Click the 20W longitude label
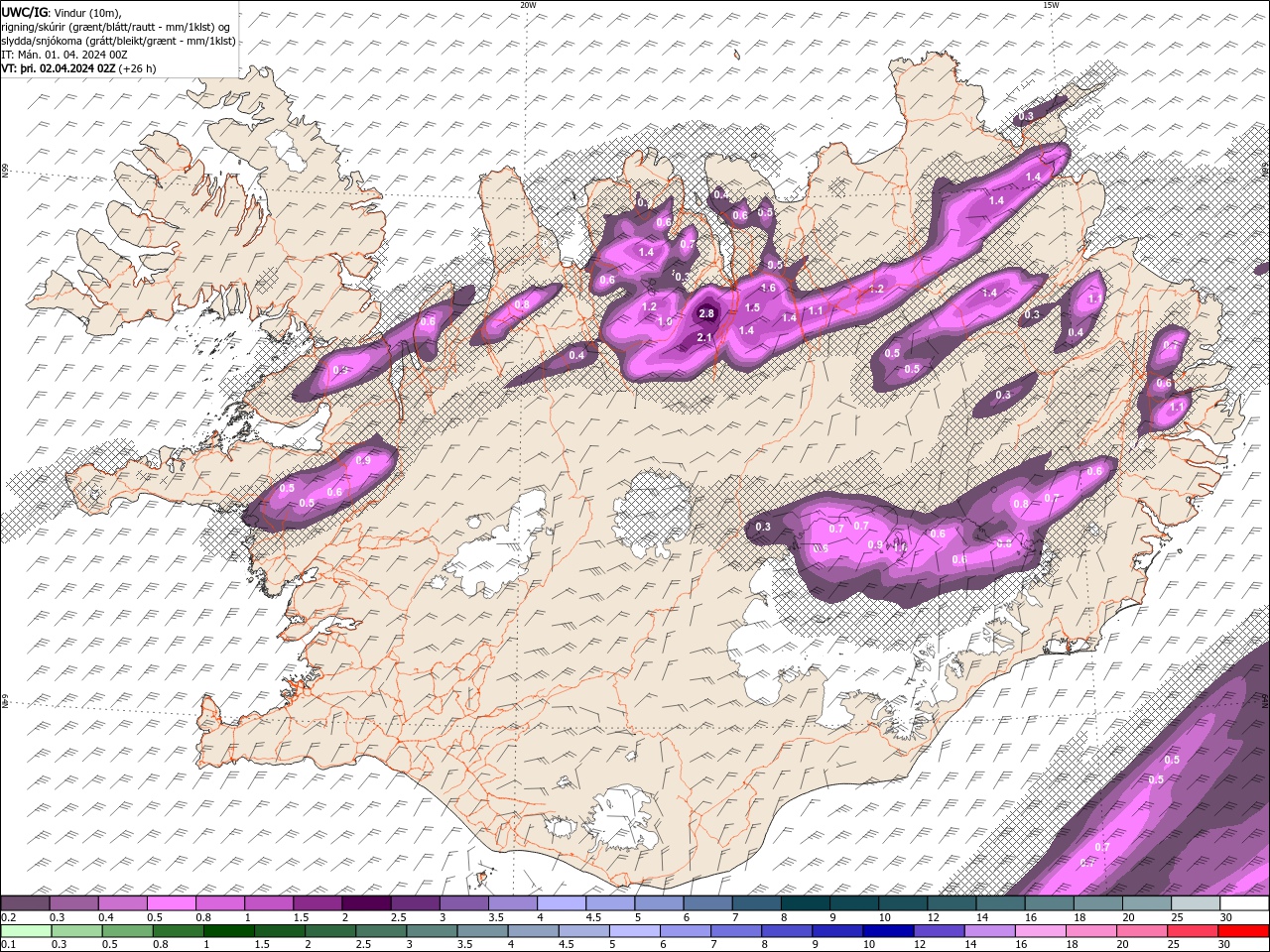The width and height of the screenshot is (1270, 952). pyautogui.click(x=528, y=4)
